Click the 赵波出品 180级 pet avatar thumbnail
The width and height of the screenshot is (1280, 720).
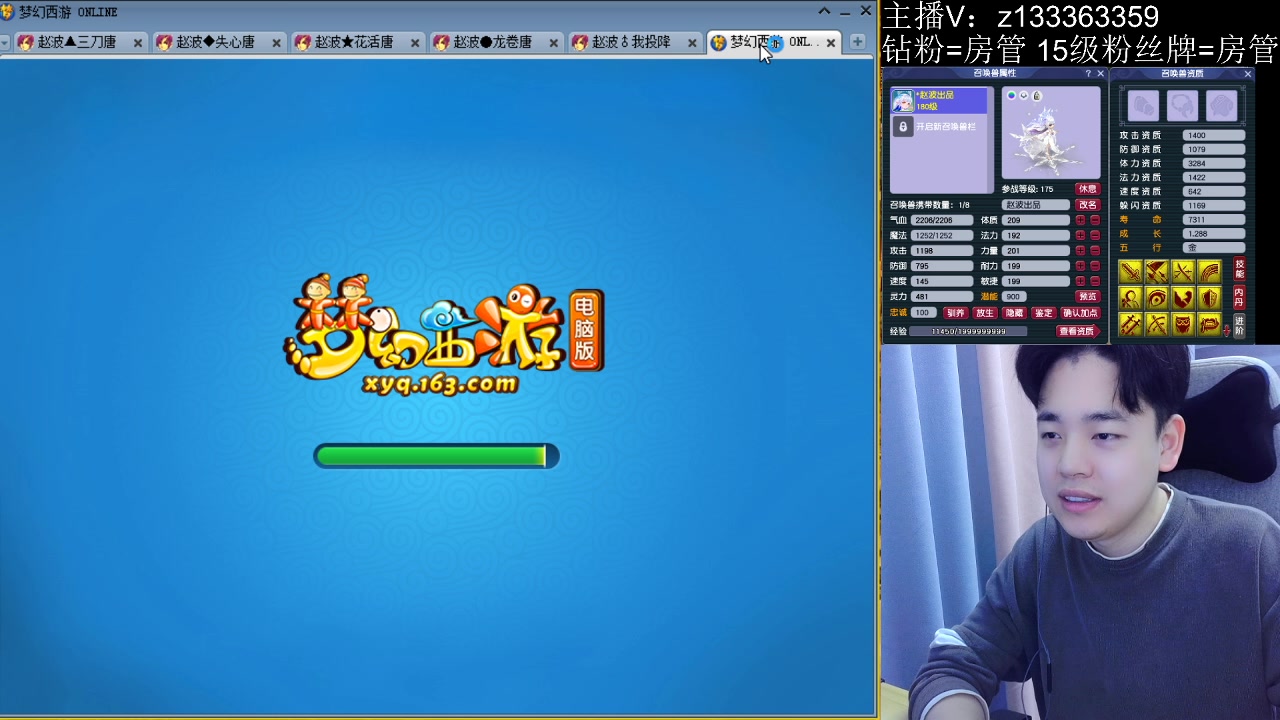[x=904, y=101]
